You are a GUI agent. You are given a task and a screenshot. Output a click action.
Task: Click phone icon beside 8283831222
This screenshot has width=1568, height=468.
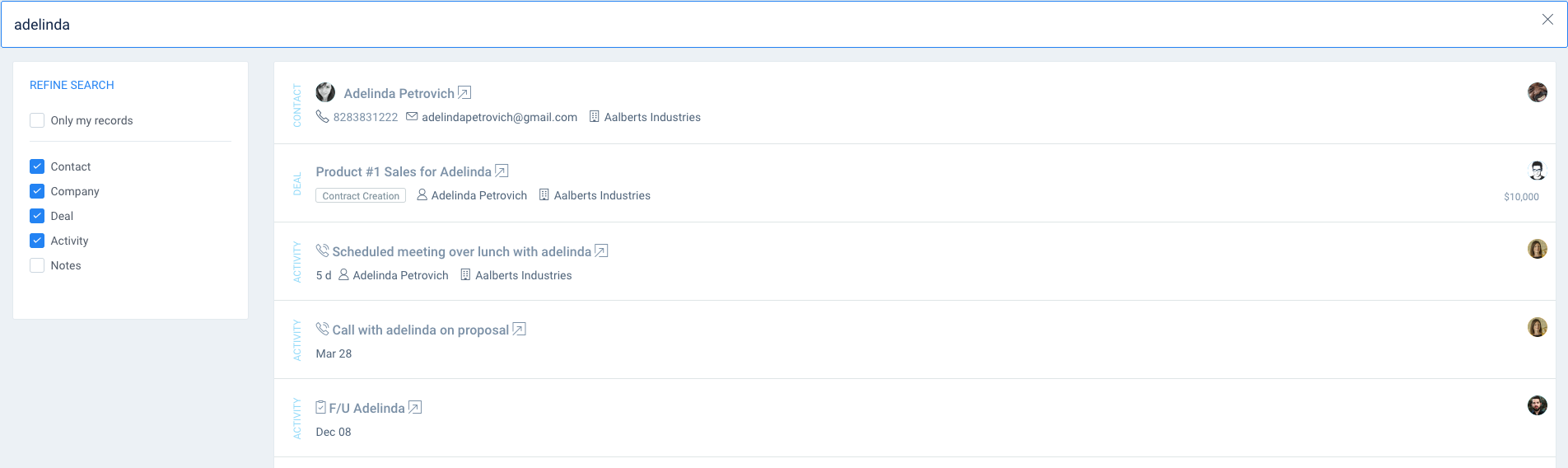point(322,116)
